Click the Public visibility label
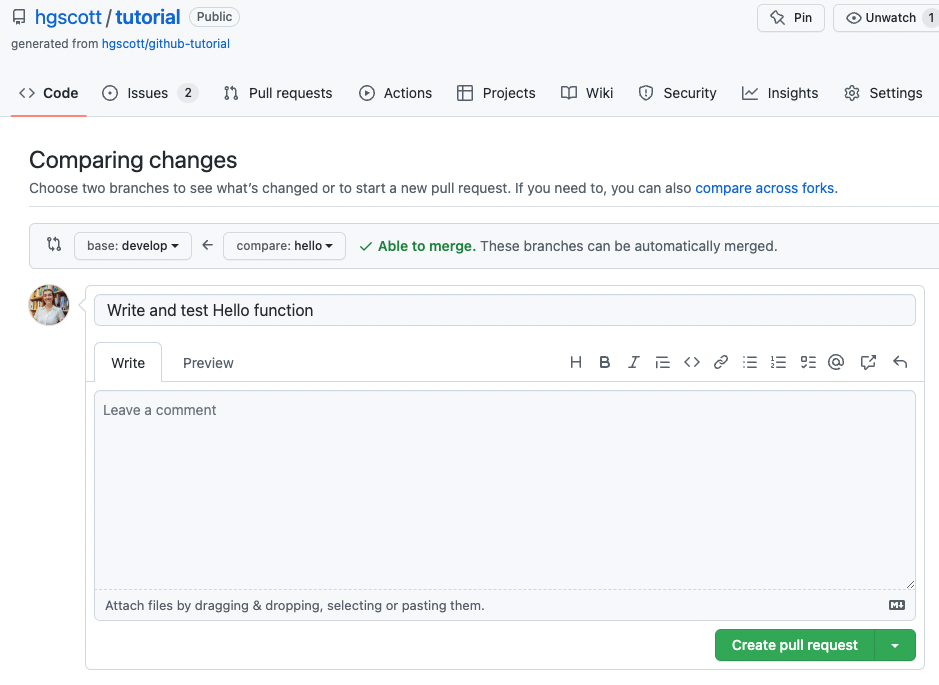939x685 pixels. (214, 17)
